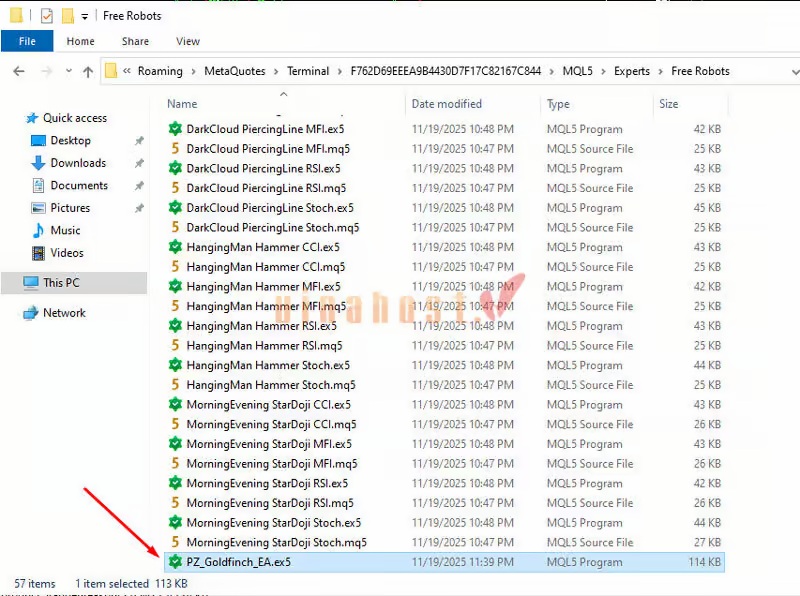Sort by Date modified column header
Screen dimensions: 800x596
[x=446, y=104]
